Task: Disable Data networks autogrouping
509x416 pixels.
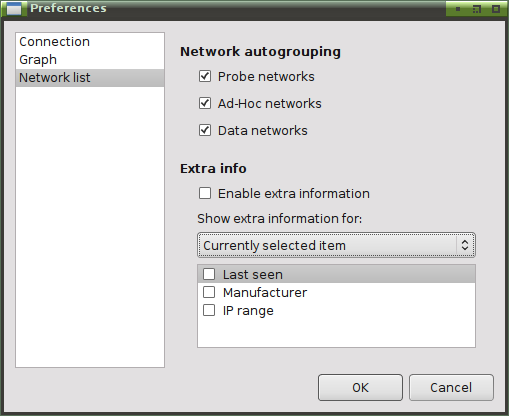Action: pyautogui.click(x=205, y=130)
